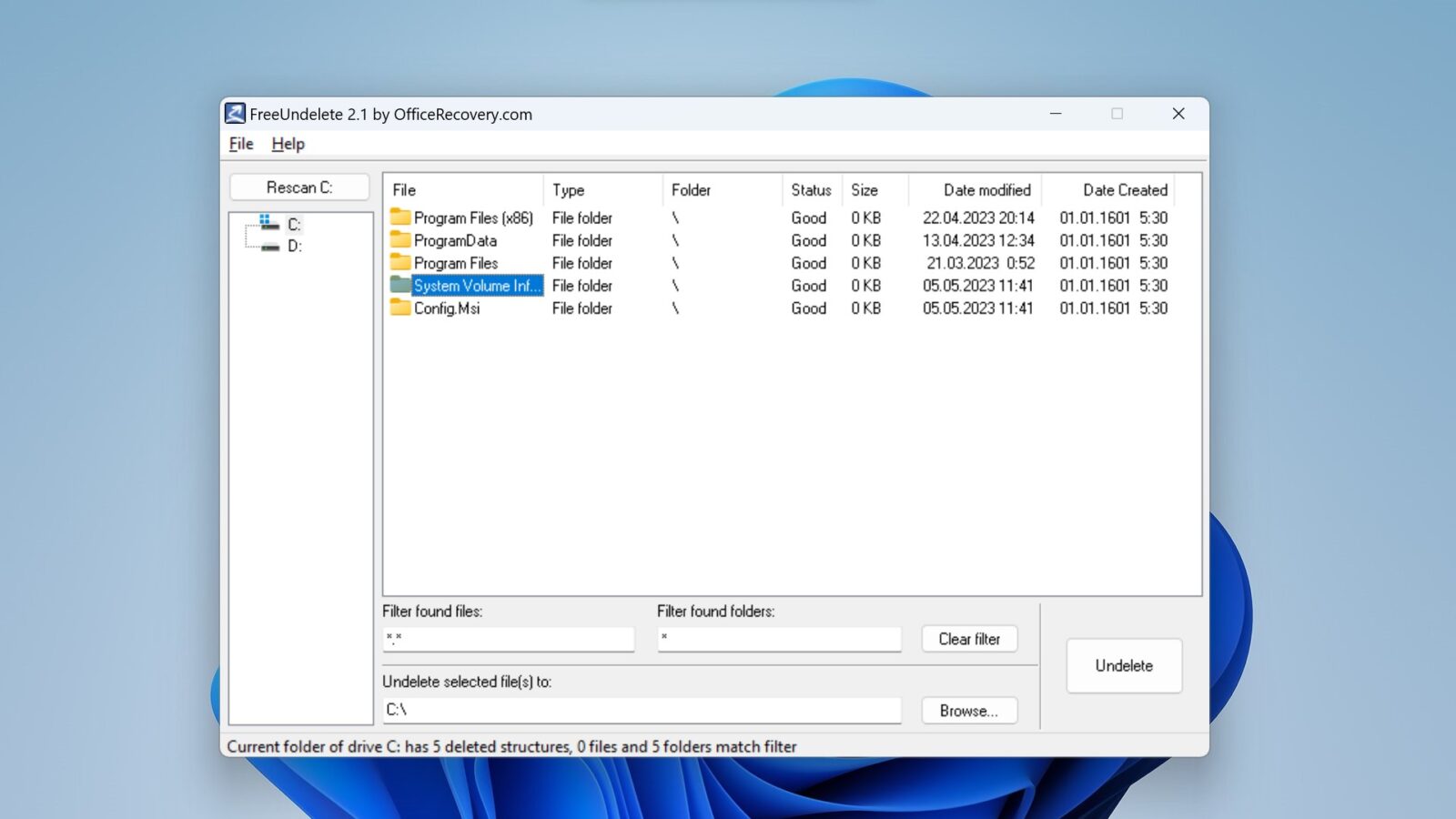Open the Help menu

point(288,144)
